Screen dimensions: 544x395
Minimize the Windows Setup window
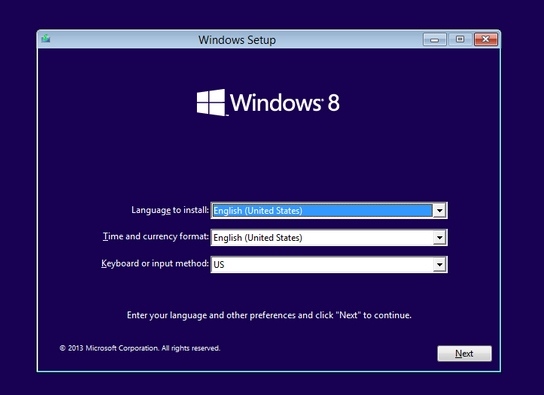434,40
